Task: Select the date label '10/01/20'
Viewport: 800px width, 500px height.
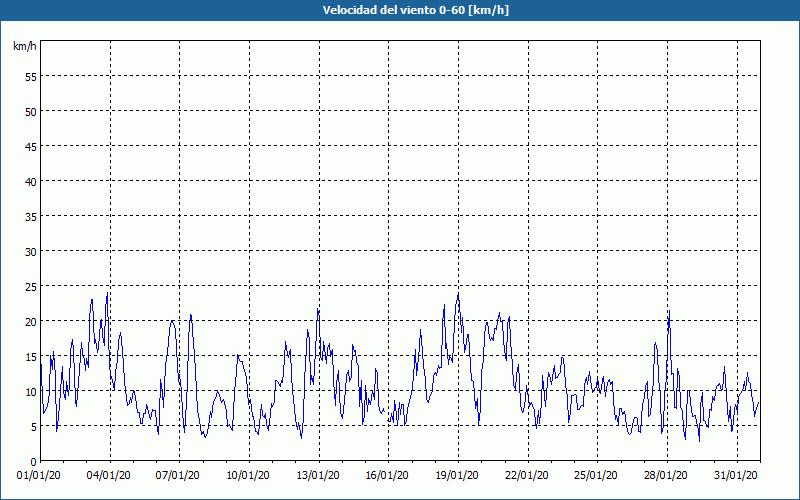Action: (x=247, y=476)
